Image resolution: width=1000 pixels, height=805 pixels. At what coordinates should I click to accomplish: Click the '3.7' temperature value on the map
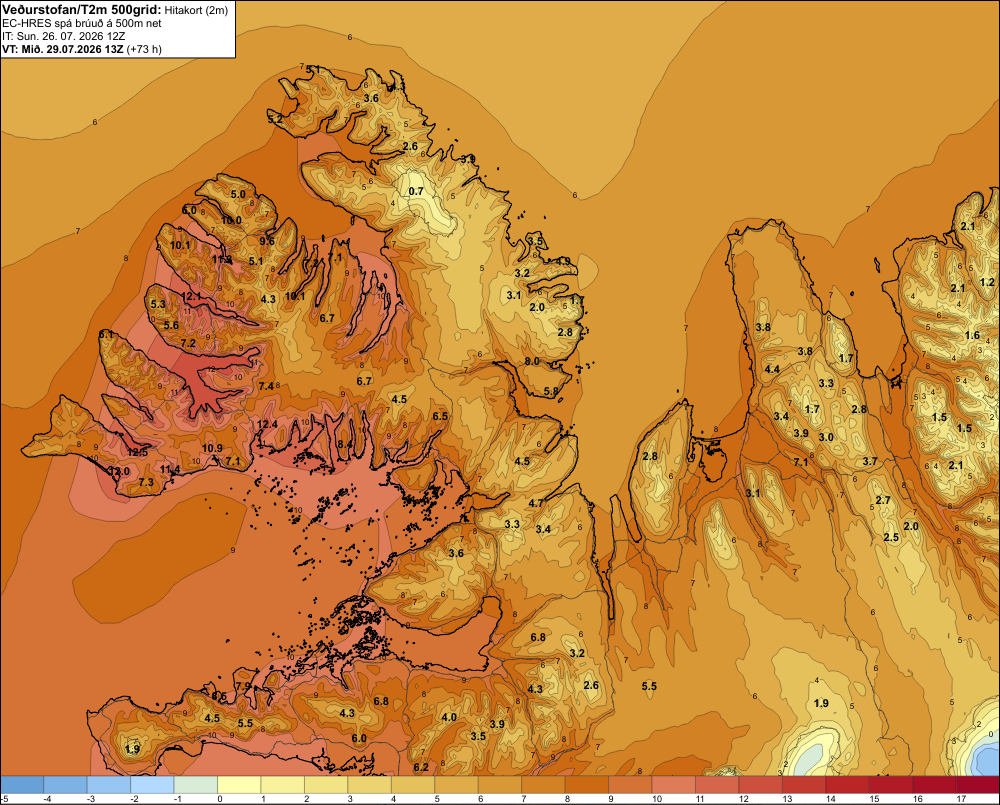(870, 461)
